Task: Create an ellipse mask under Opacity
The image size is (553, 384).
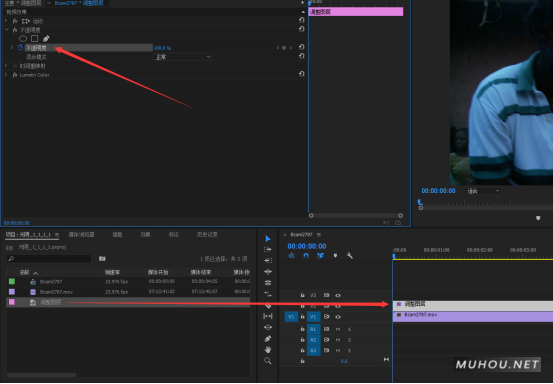Action: tap(23, 38)
